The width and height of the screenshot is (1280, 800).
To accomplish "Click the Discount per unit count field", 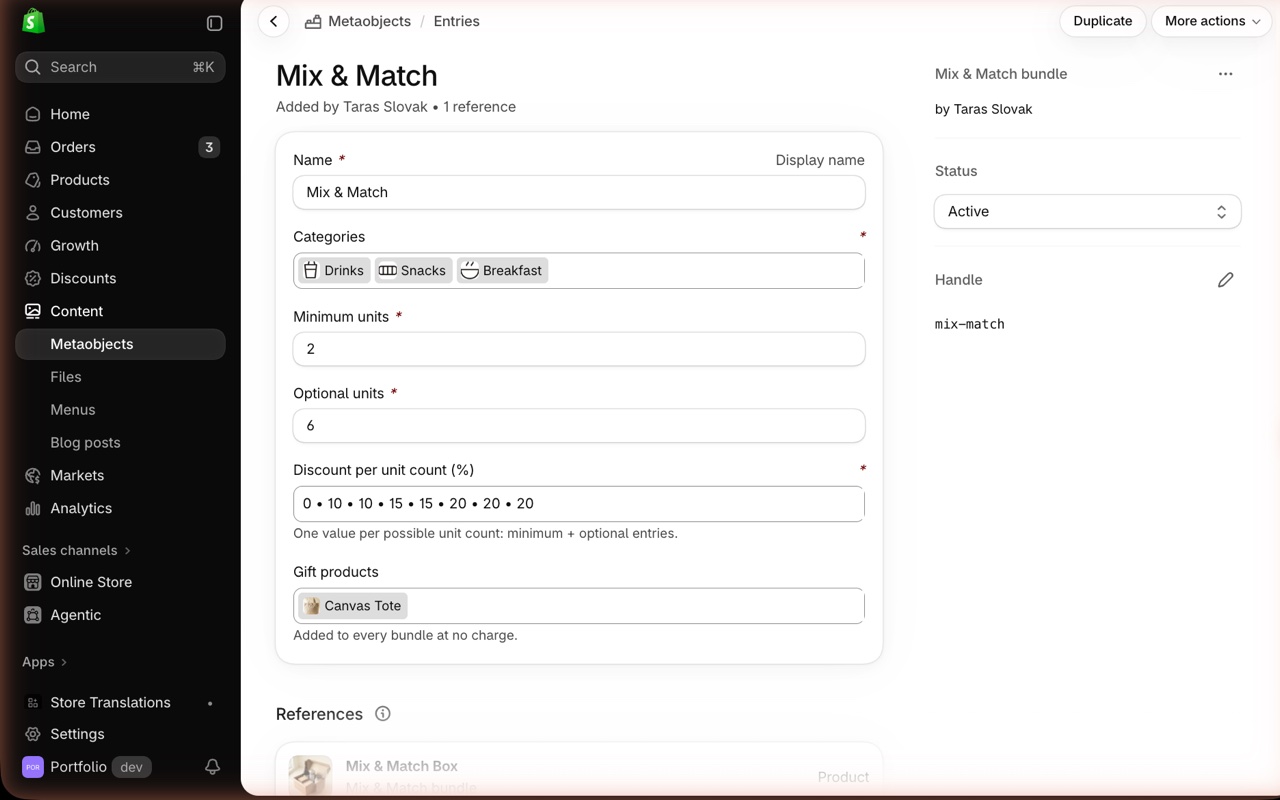I will pyautogui.click(x=579, y=504).
